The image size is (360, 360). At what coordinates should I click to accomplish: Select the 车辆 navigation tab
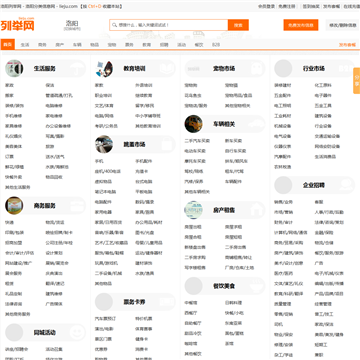pyautogui.click(x=77, y=44)
